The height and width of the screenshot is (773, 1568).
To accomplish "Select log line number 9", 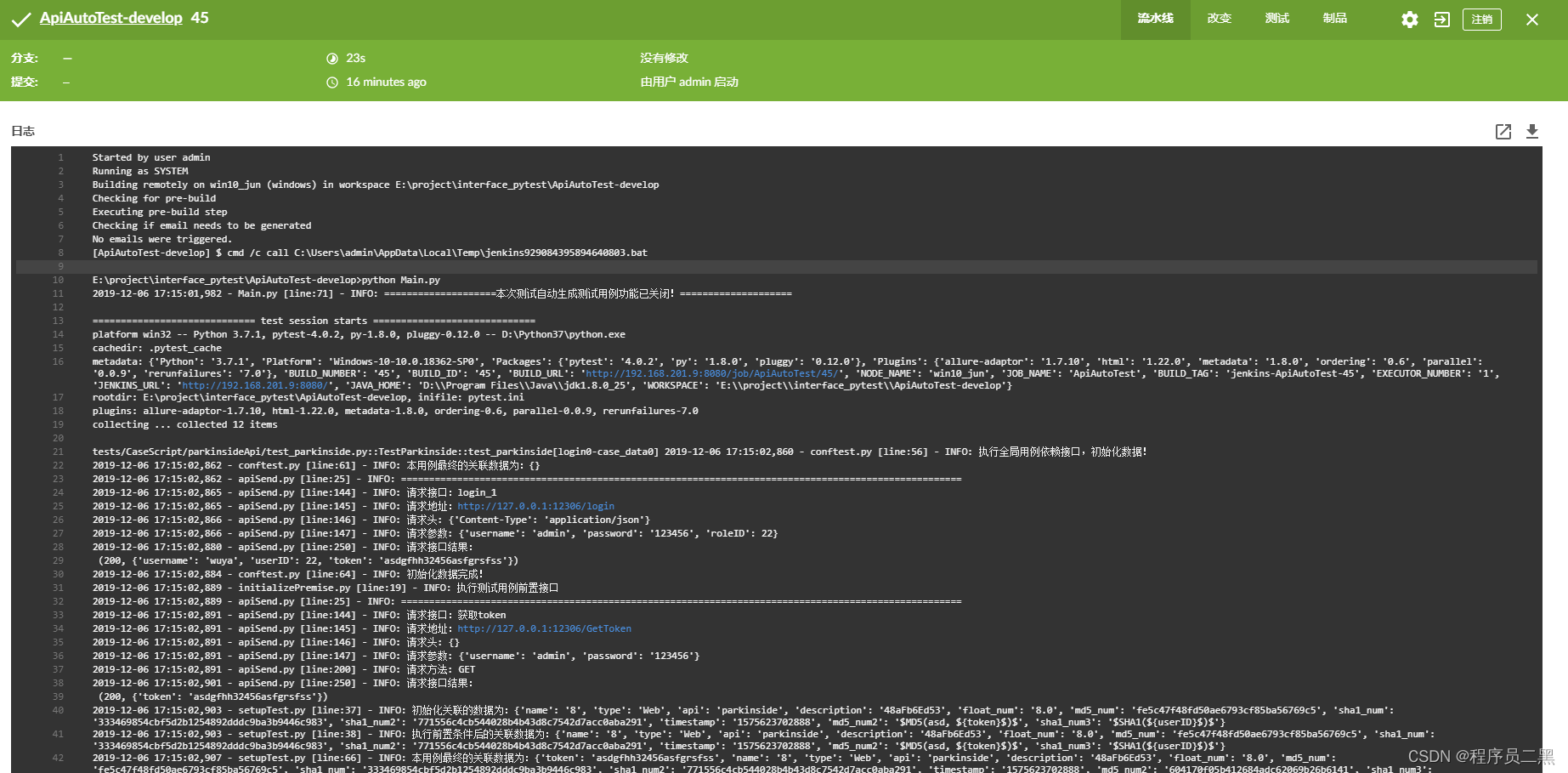I will [x=60, y=266].
